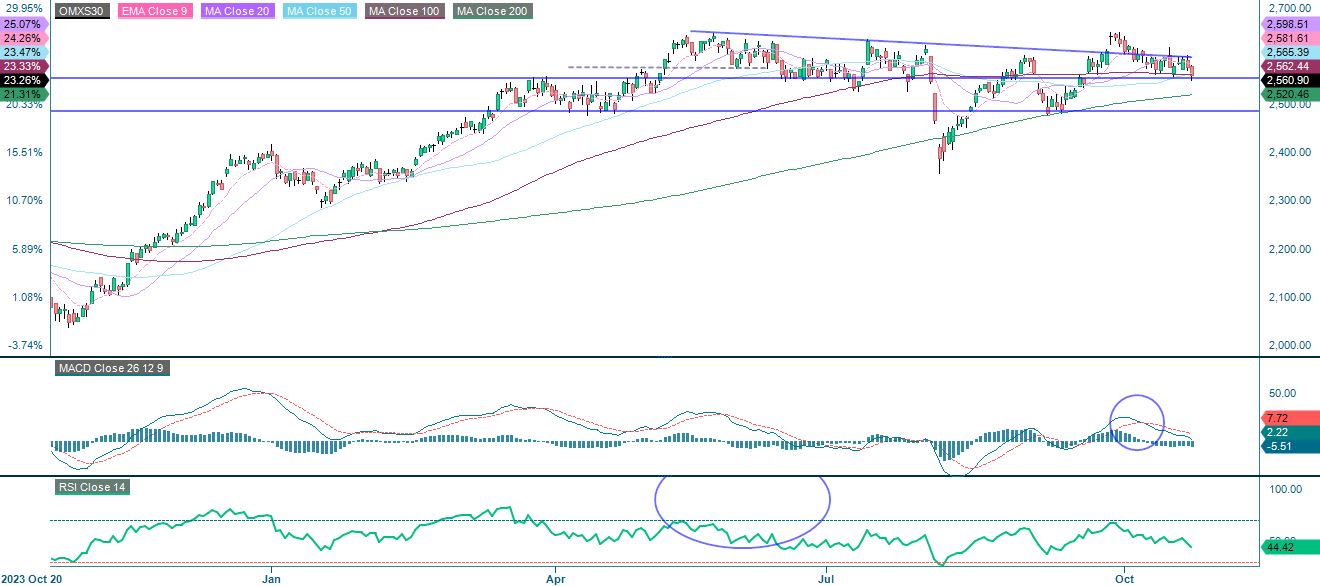
Task: Select the 21.31% left axis tag
Action: coord(24,94)
